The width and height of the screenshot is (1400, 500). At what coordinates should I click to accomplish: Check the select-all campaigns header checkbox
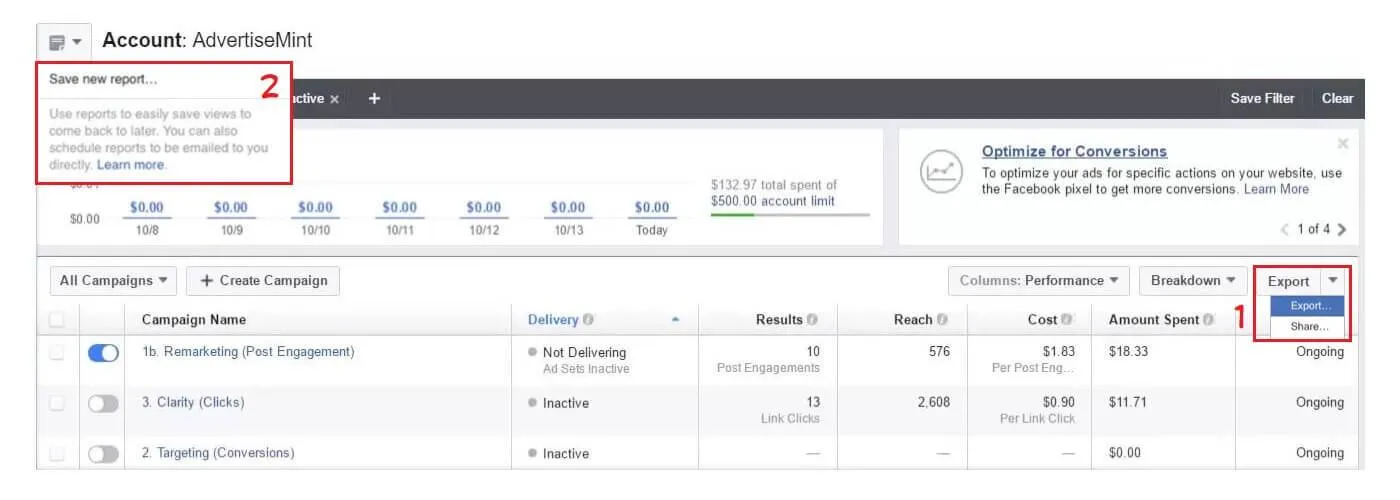(57, 320)
